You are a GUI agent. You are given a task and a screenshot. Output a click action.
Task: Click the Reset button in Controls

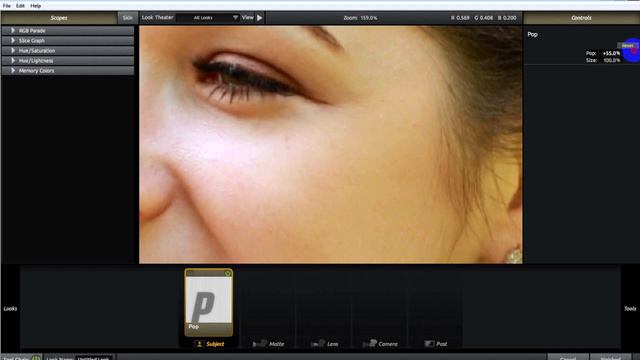coord(627,46)
